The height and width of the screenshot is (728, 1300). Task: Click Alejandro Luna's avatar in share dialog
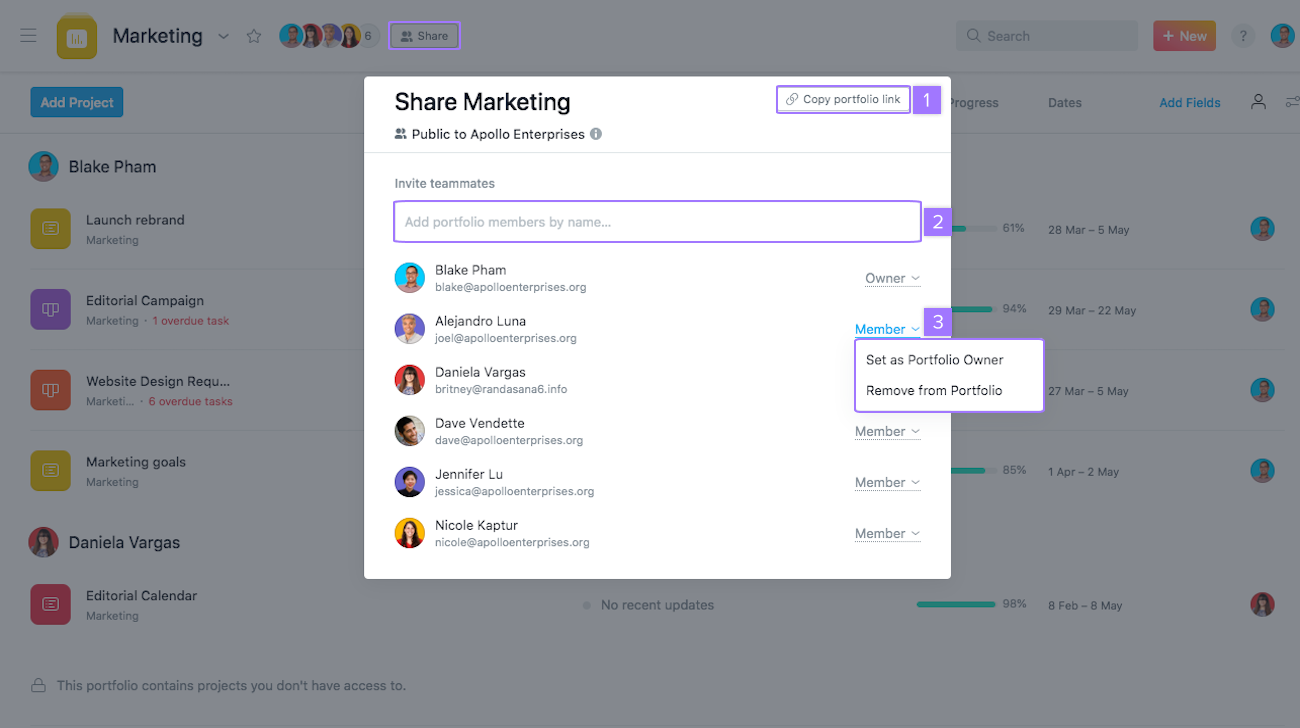(410, 329)
